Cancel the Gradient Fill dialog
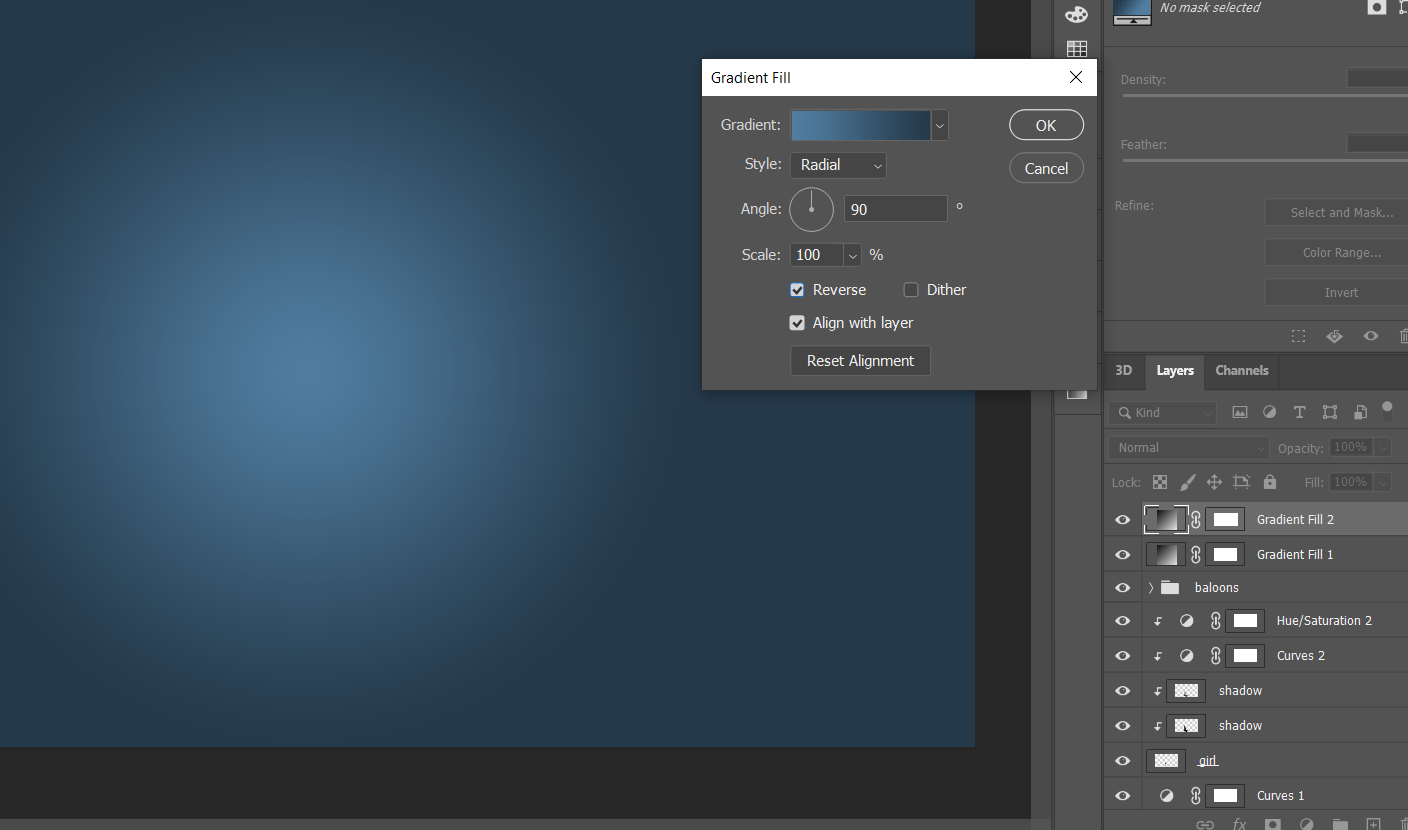The height and width of the screenshot is (830, 1408). tap(1046, 168)
